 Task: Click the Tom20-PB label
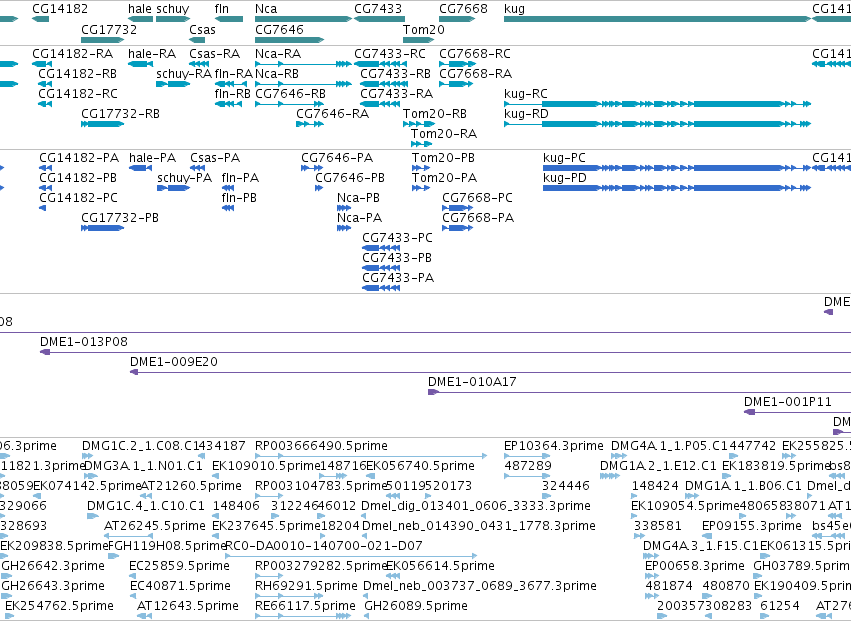click(x=443, y=158)
